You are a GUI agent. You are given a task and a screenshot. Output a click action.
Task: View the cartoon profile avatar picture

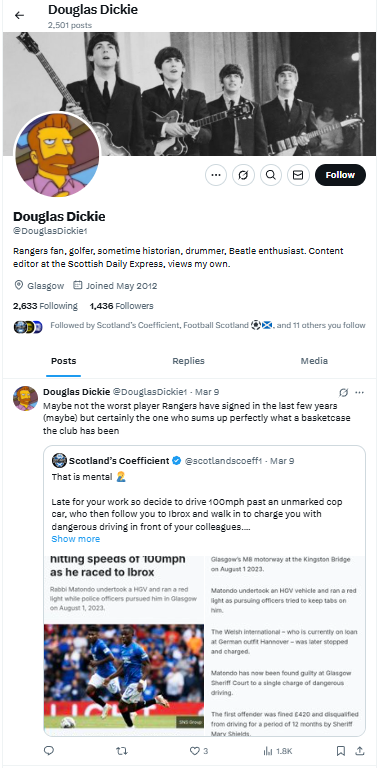point(57,154)
